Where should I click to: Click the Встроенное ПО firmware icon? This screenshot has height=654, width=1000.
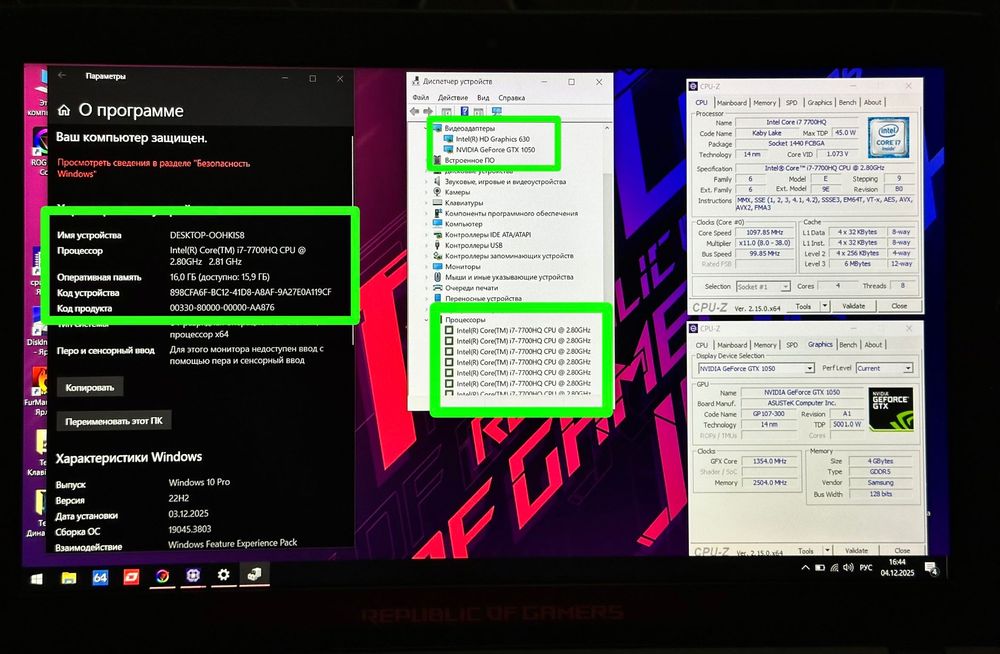[438, 160]
